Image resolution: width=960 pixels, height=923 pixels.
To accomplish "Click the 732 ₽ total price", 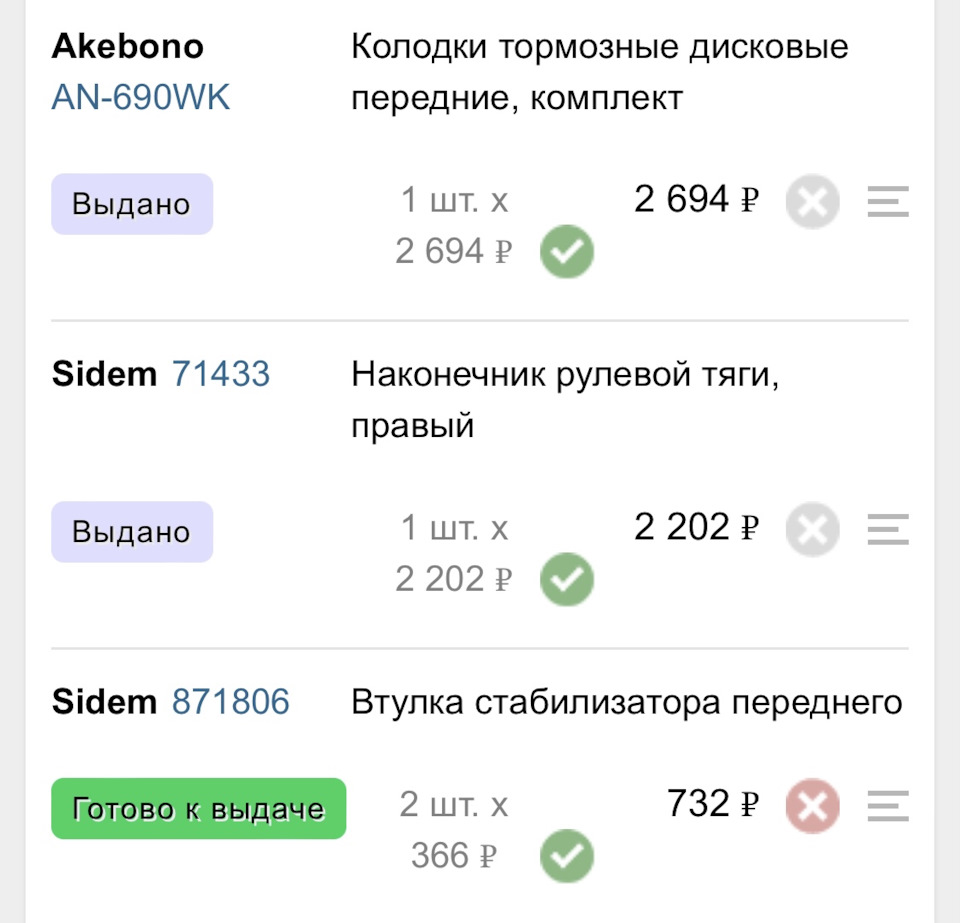I will click(713, 804).
